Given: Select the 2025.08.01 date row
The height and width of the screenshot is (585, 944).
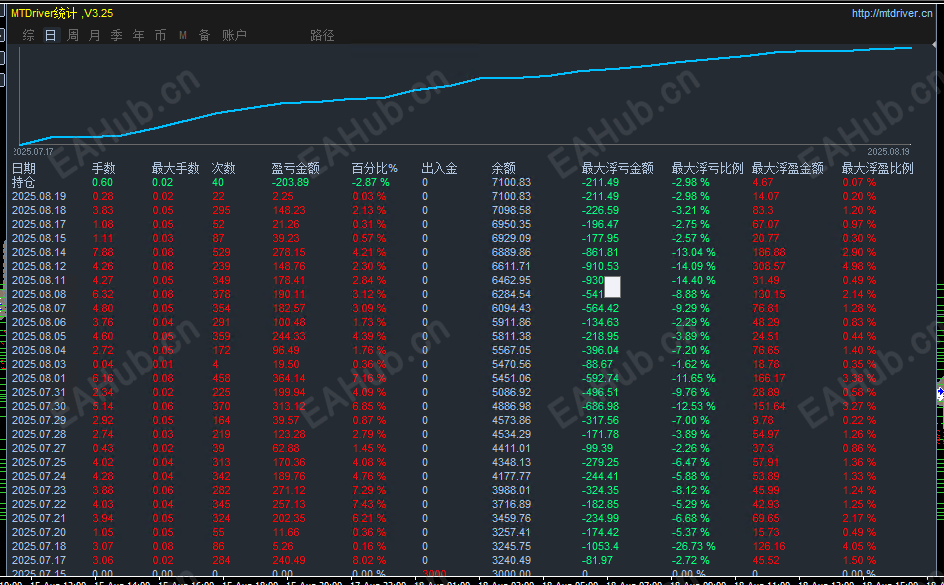Looking at the screenshot, I should tap(463, 379).
